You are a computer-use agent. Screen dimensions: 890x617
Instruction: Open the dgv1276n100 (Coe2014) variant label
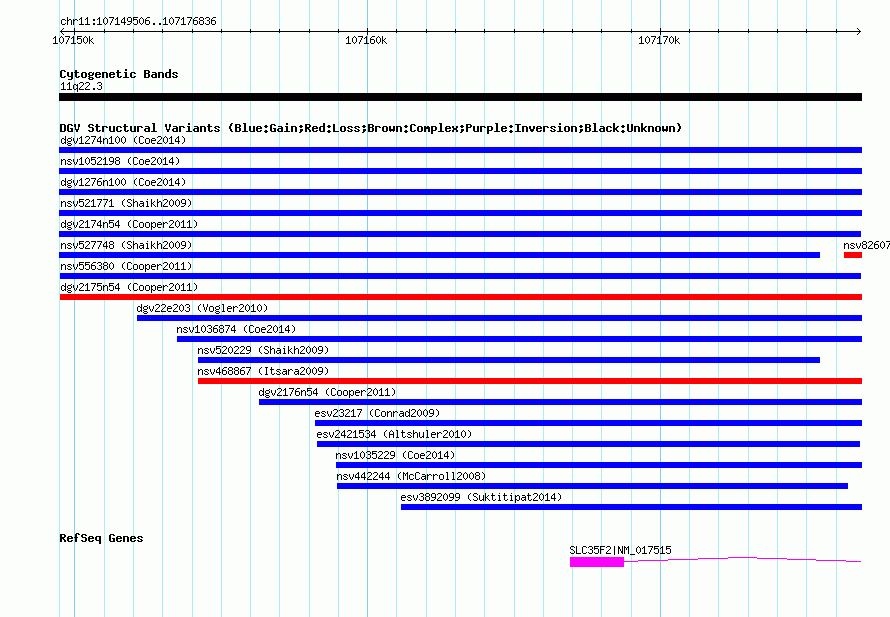point(123,182)
